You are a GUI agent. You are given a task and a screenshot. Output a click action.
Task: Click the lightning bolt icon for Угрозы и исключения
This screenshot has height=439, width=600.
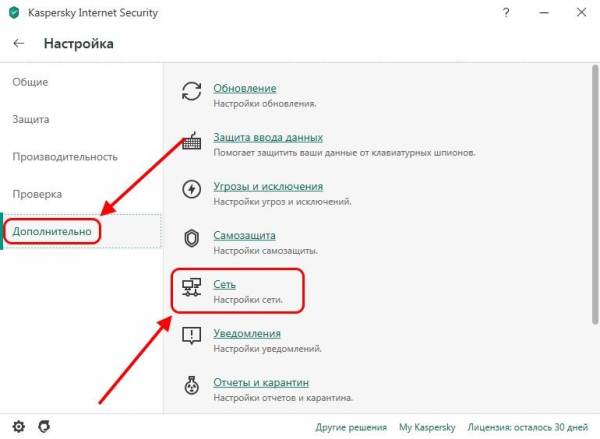tap(191, 189)
